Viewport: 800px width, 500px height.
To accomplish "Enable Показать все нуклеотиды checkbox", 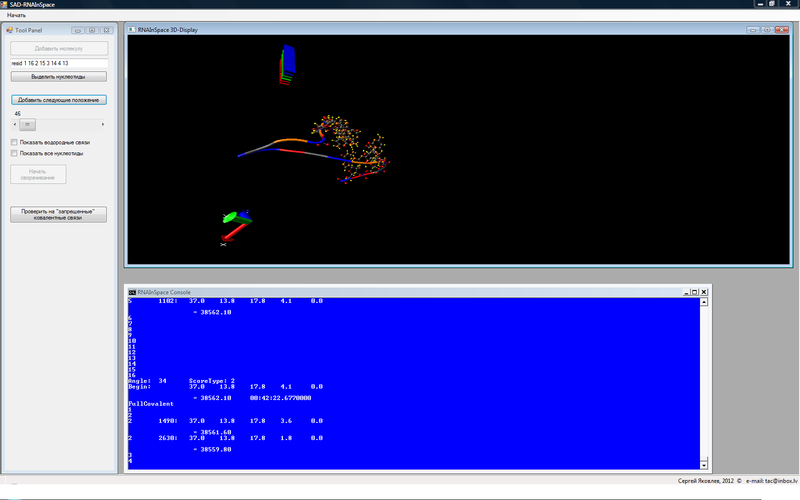I will (14, 153).
